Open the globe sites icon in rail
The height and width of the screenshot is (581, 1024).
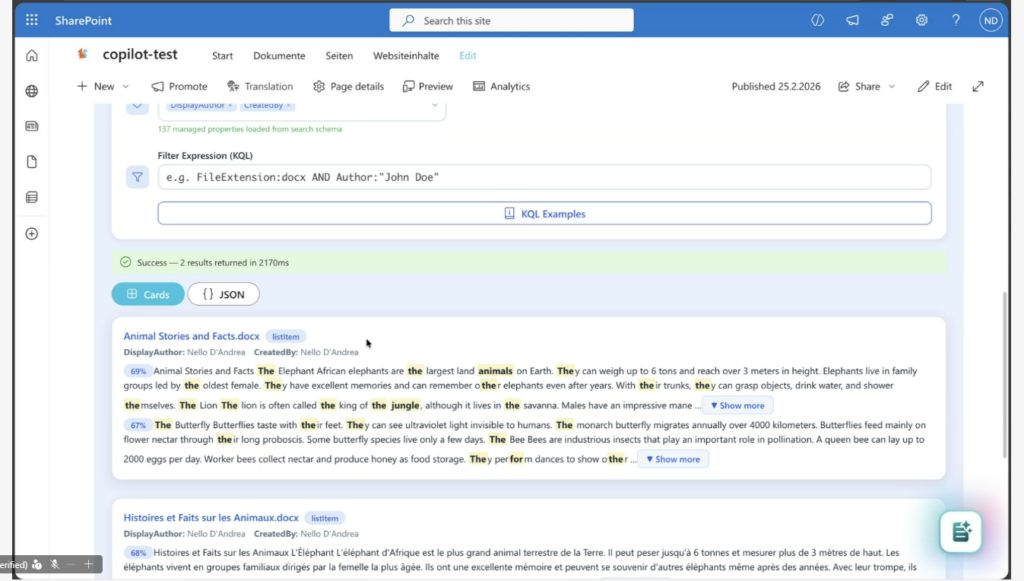(31, 91)
